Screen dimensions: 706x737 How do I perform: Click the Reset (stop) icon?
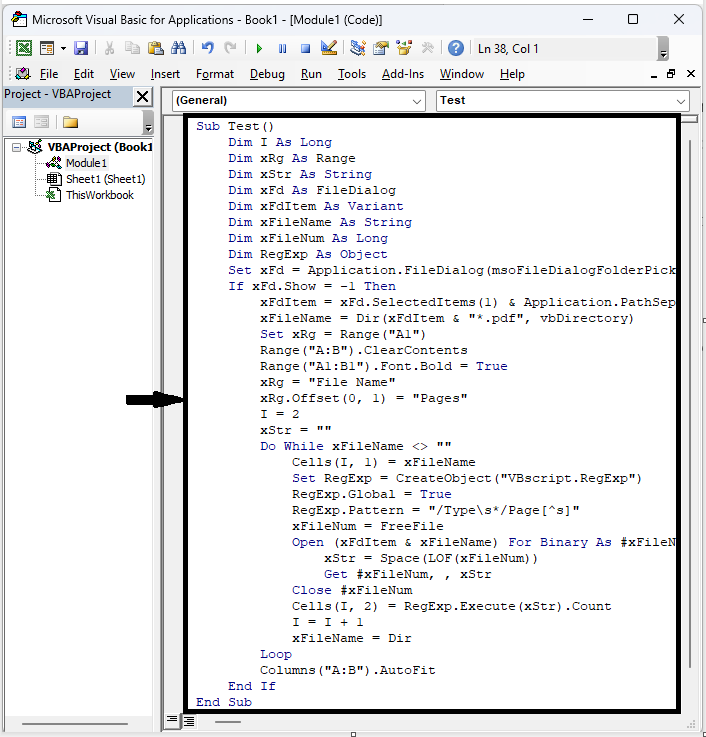pyautogui.click(x=304, y=48)
